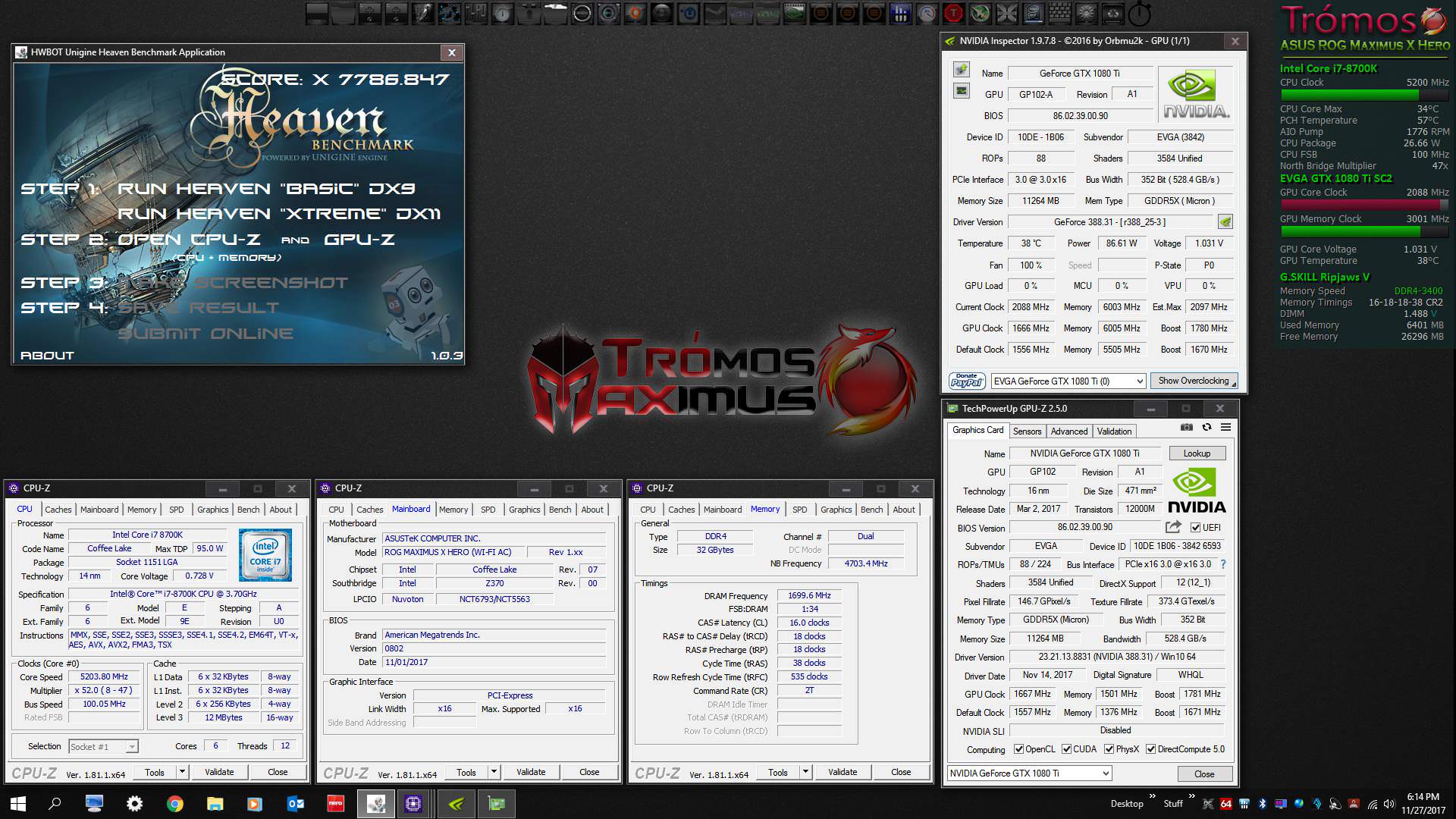This screenshot has width=1456, height=819.
Task: Click the small icon left of GPU in NVIDIA Inspector
Action: 962,91
